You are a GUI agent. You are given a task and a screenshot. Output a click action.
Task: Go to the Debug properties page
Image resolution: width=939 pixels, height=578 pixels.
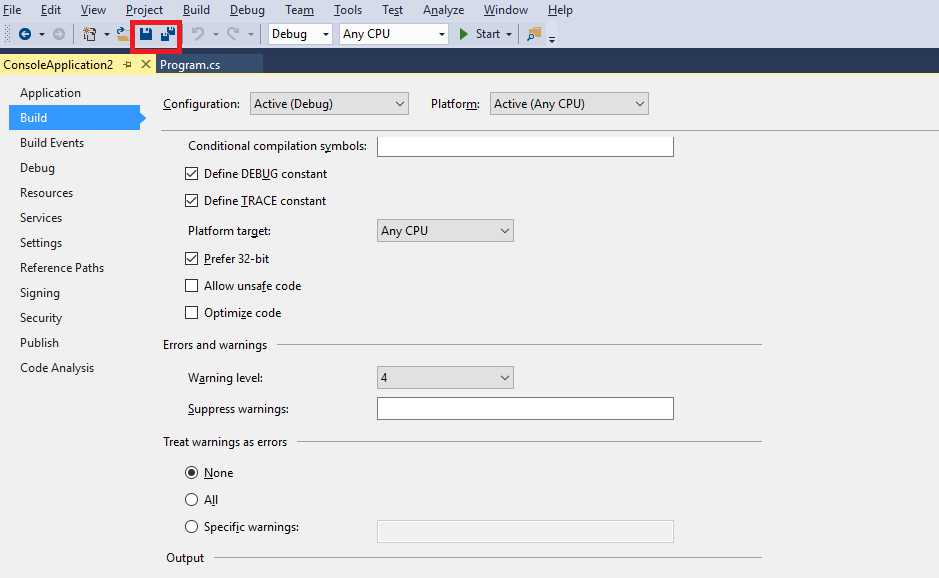[37, 168]
